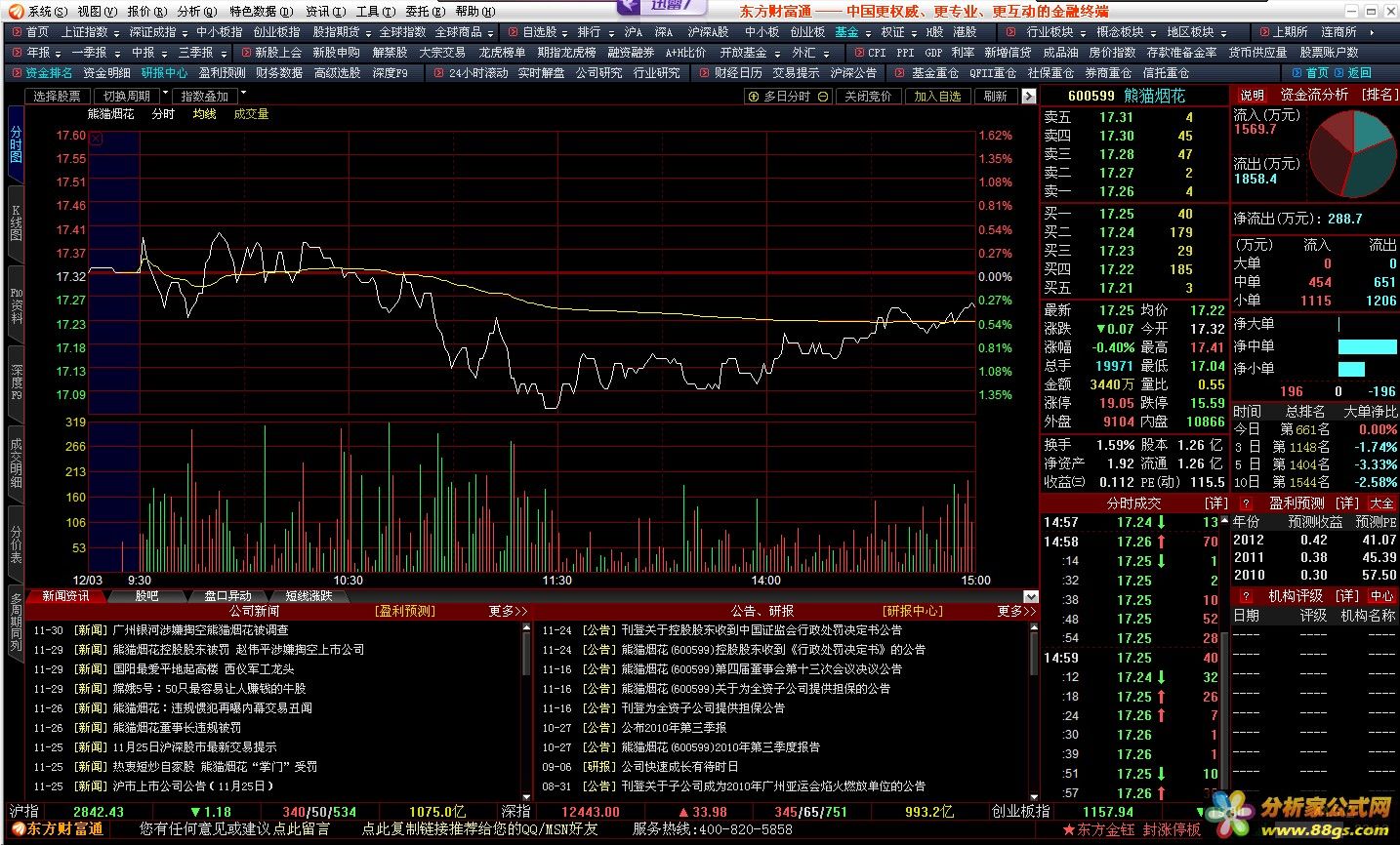This screenshot has height=845, width=1400.
Task: Click the minus icon in 多日分时
Action: click(823, 96)
